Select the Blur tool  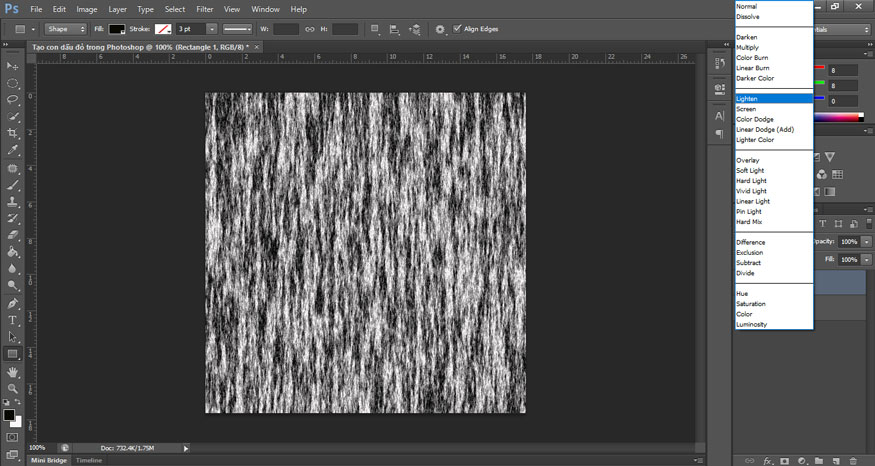pyautogui.click(x=12, y=269)
